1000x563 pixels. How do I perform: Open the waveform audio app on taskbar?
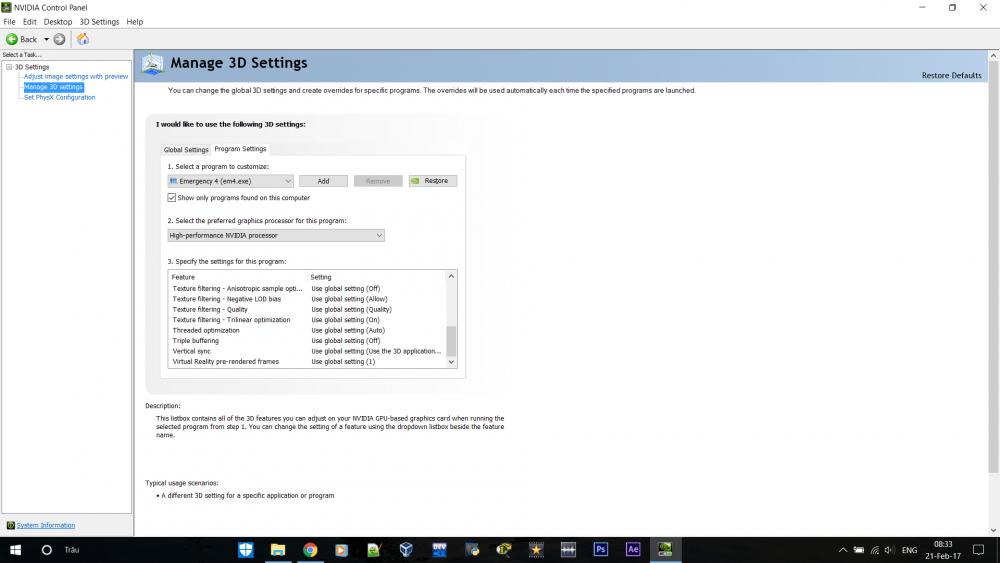point(568,550)
